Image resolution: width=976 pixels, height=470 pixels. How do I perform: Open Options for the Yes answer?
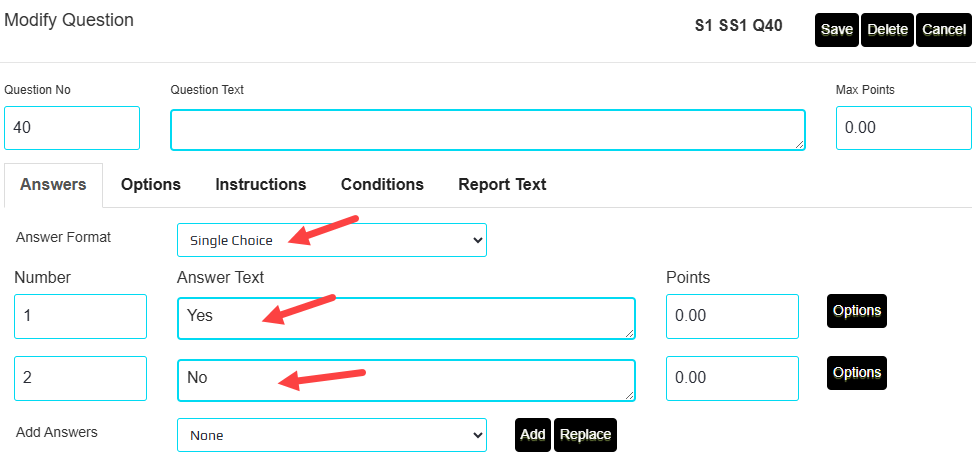pyautogui.click(x=857, y=311)
